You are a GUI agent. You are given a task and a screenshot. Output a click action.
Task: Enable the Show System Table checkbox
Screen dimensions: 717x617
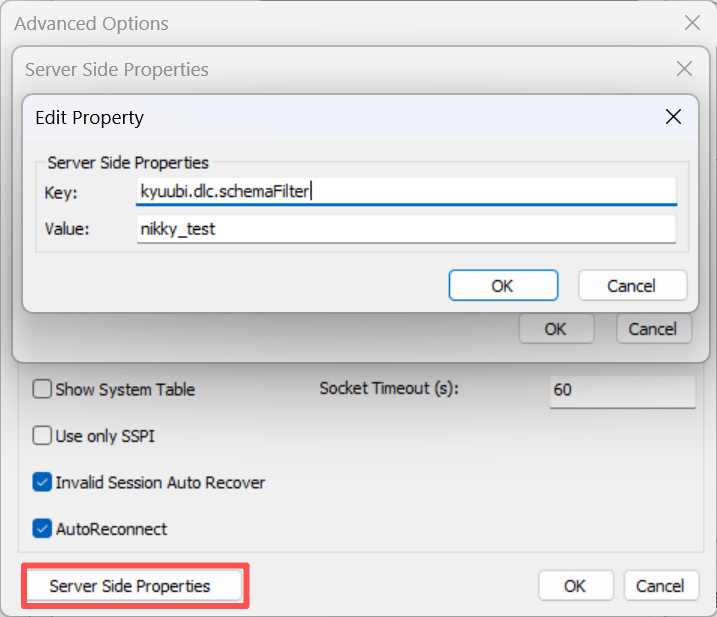pos(42,390)
